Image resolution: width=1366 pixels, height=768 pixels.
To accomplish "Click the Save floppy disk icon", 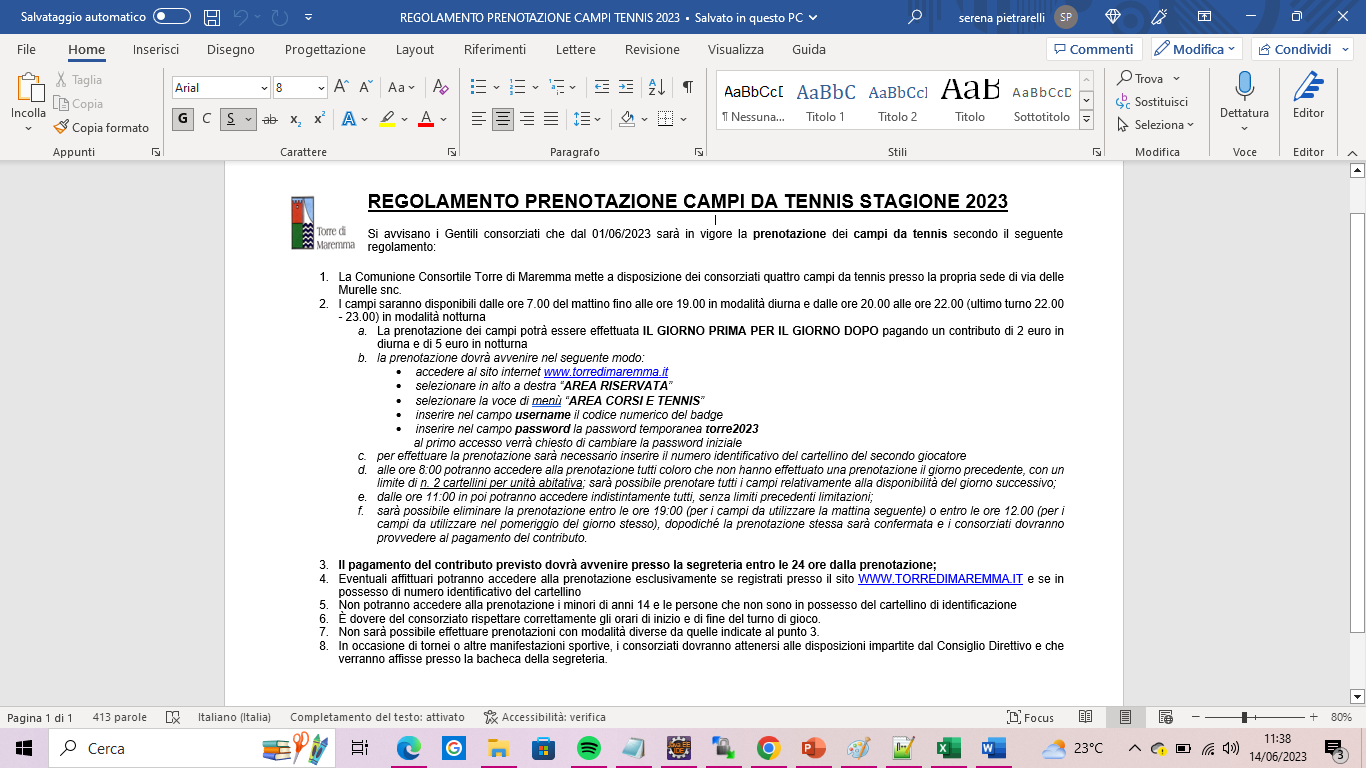I will pyautogui.click(x=212, y=17).
